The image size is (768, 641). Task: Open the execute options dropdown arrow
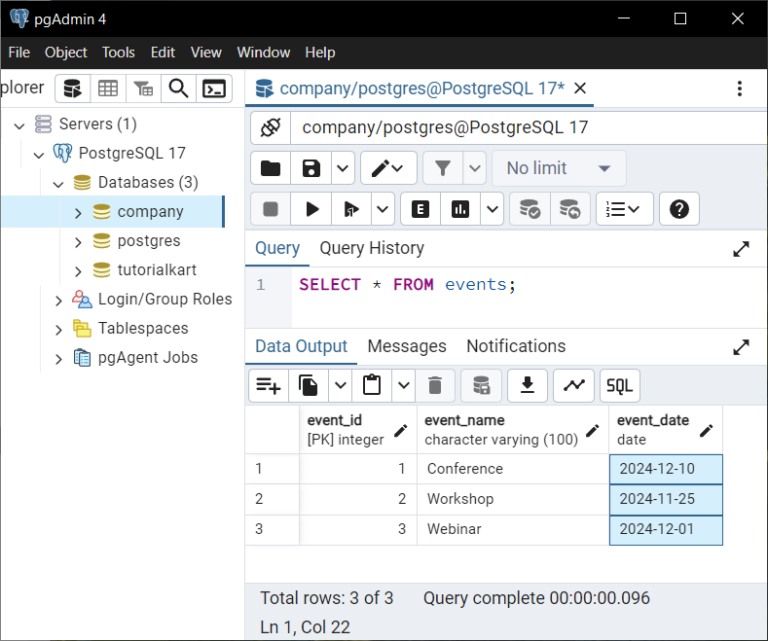click(383, 209)
